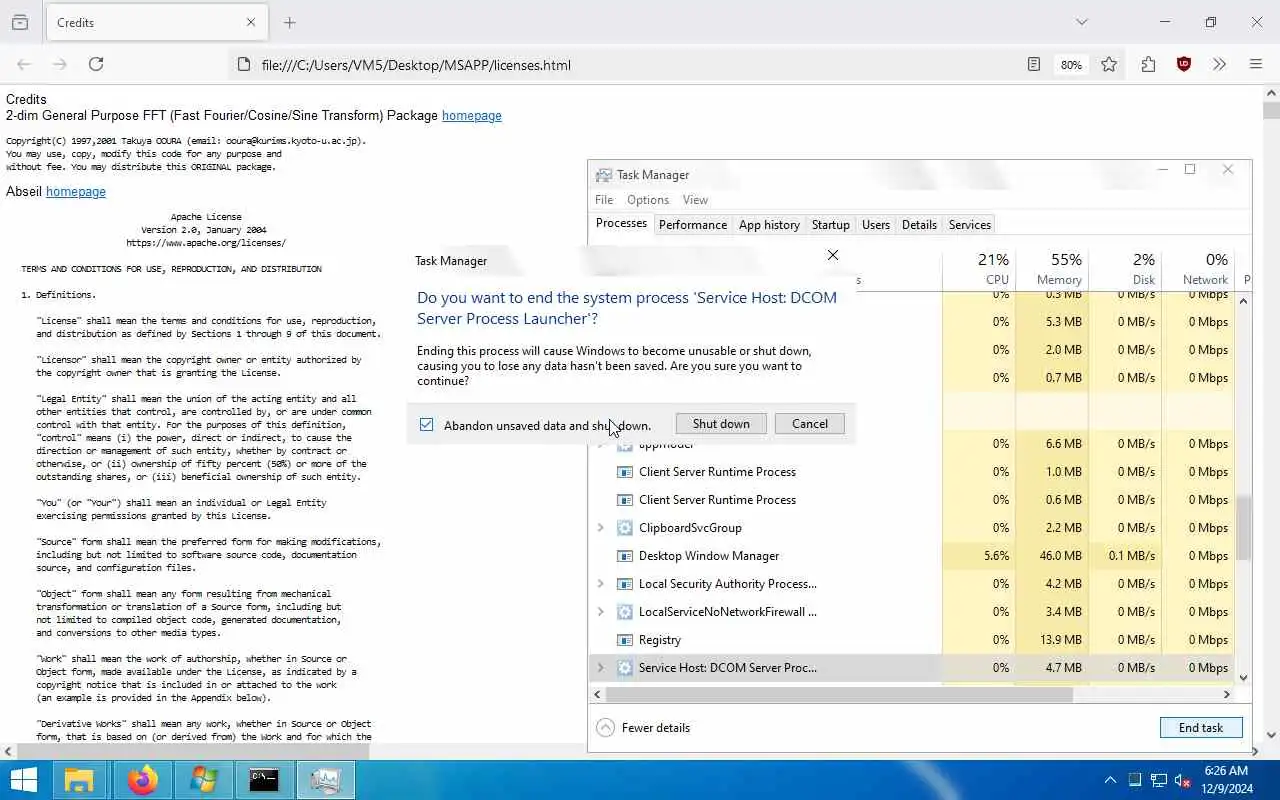The image size is (1280, 800).
Task: Sort processes by Network column
Action: coord(1198,268)
